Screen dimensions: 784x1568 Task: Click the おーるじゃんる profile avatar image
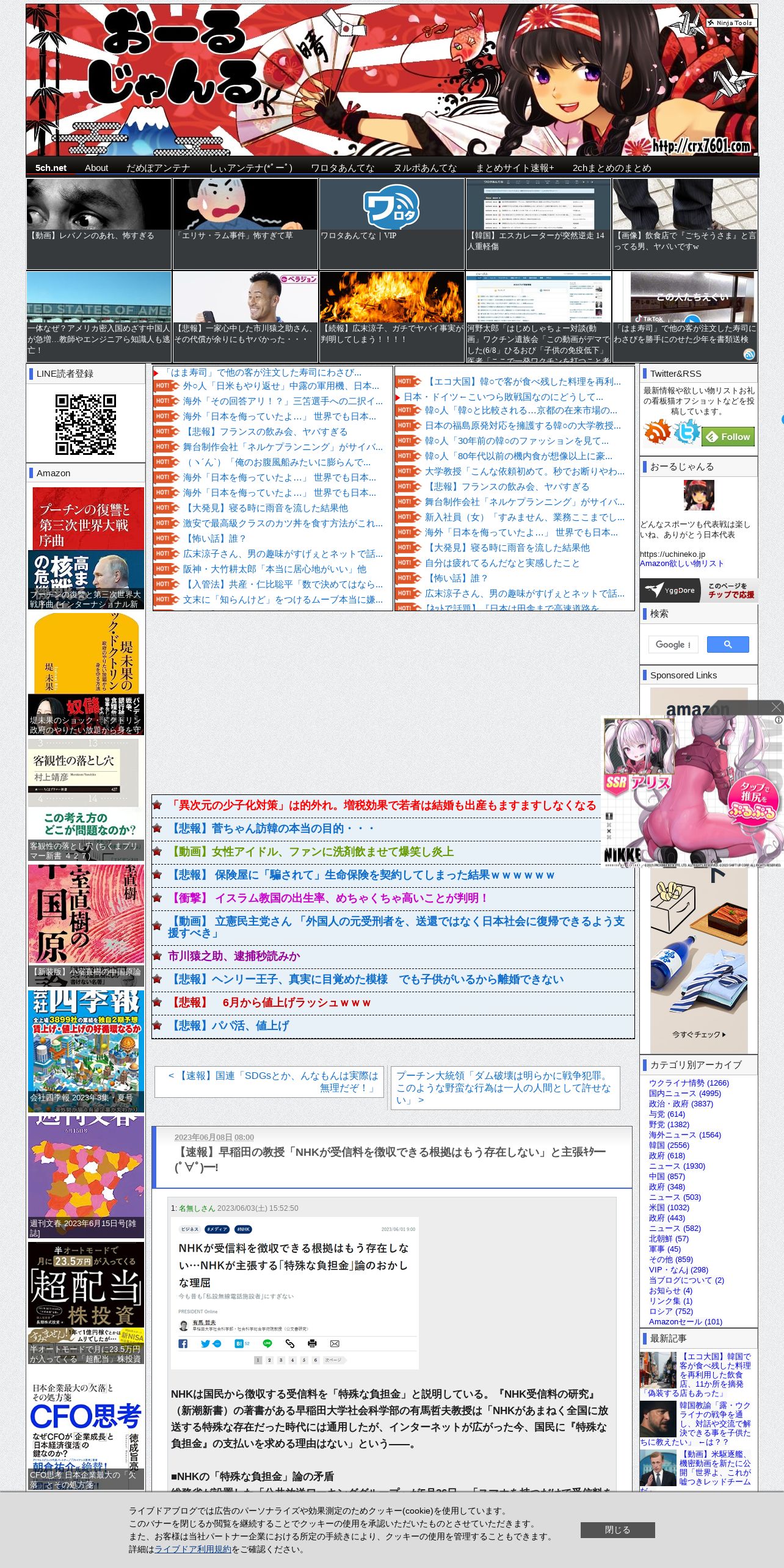coord(699,495)
